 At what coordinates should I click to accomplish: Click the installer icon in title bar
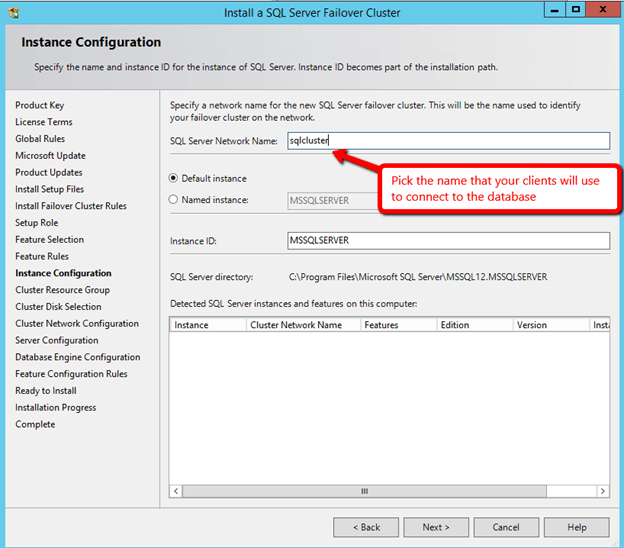tap(14, 12)
